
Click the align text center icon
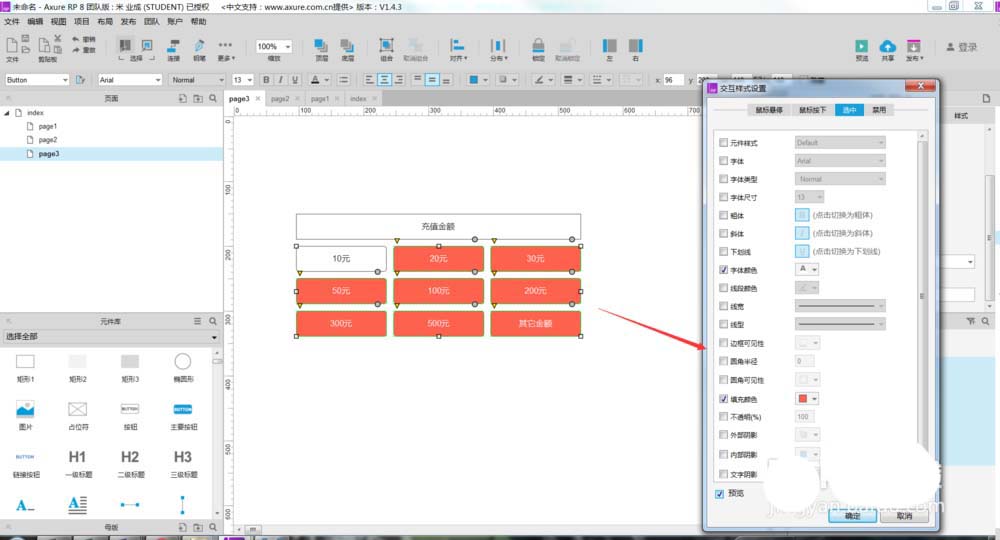(384, 80)
